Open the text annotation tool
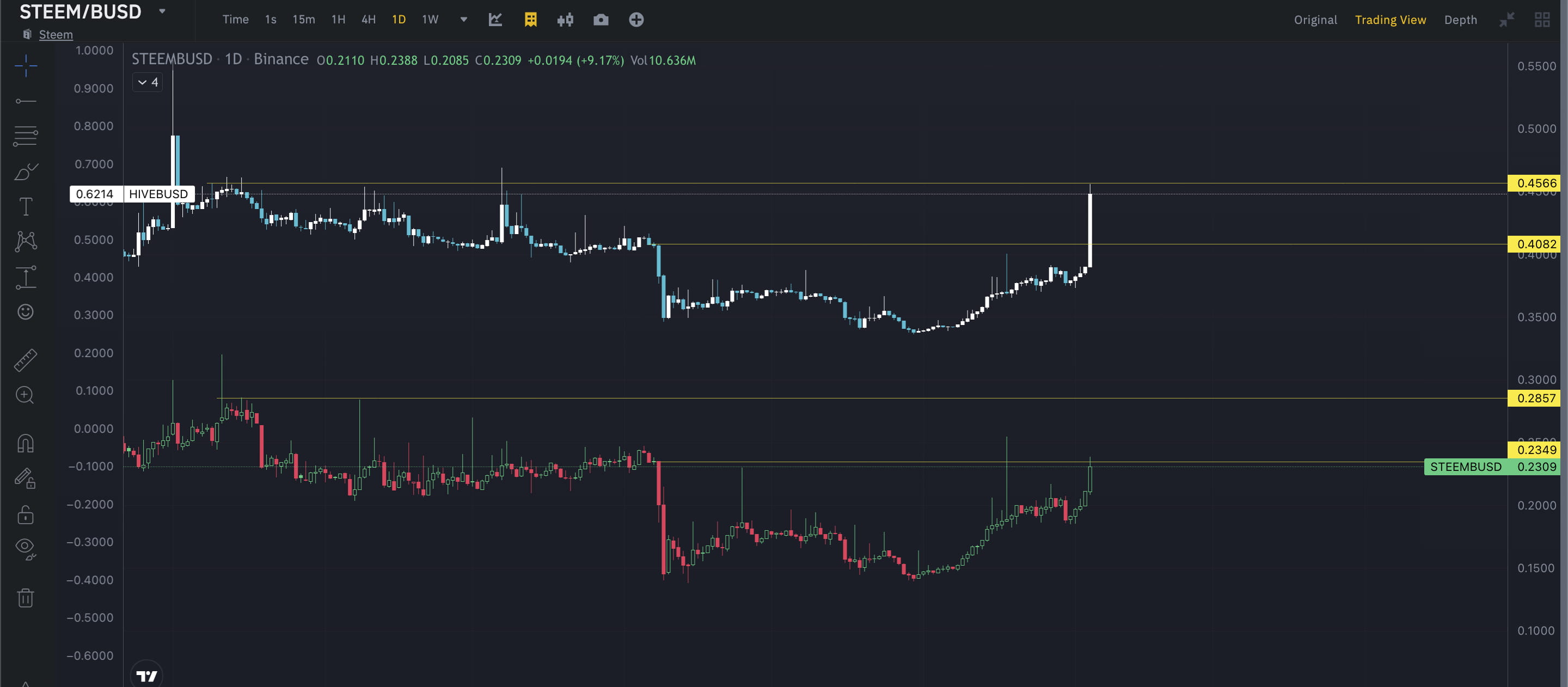This screenshot has width=1568, height=687. click(26, 207)
